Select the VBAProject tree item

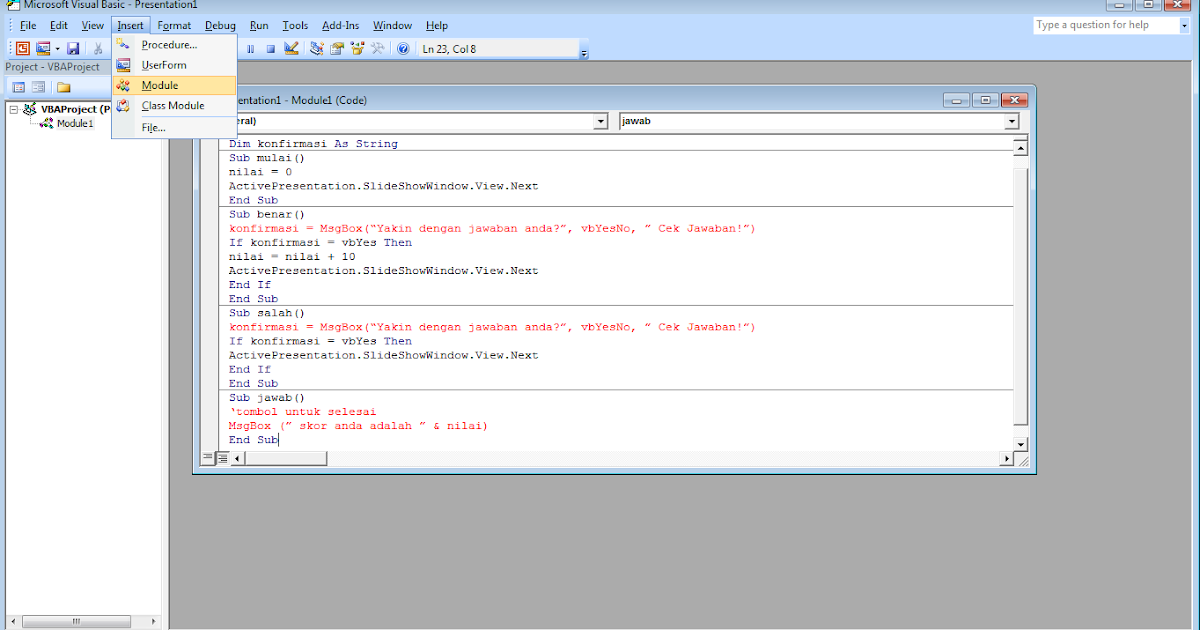(75, 109)
